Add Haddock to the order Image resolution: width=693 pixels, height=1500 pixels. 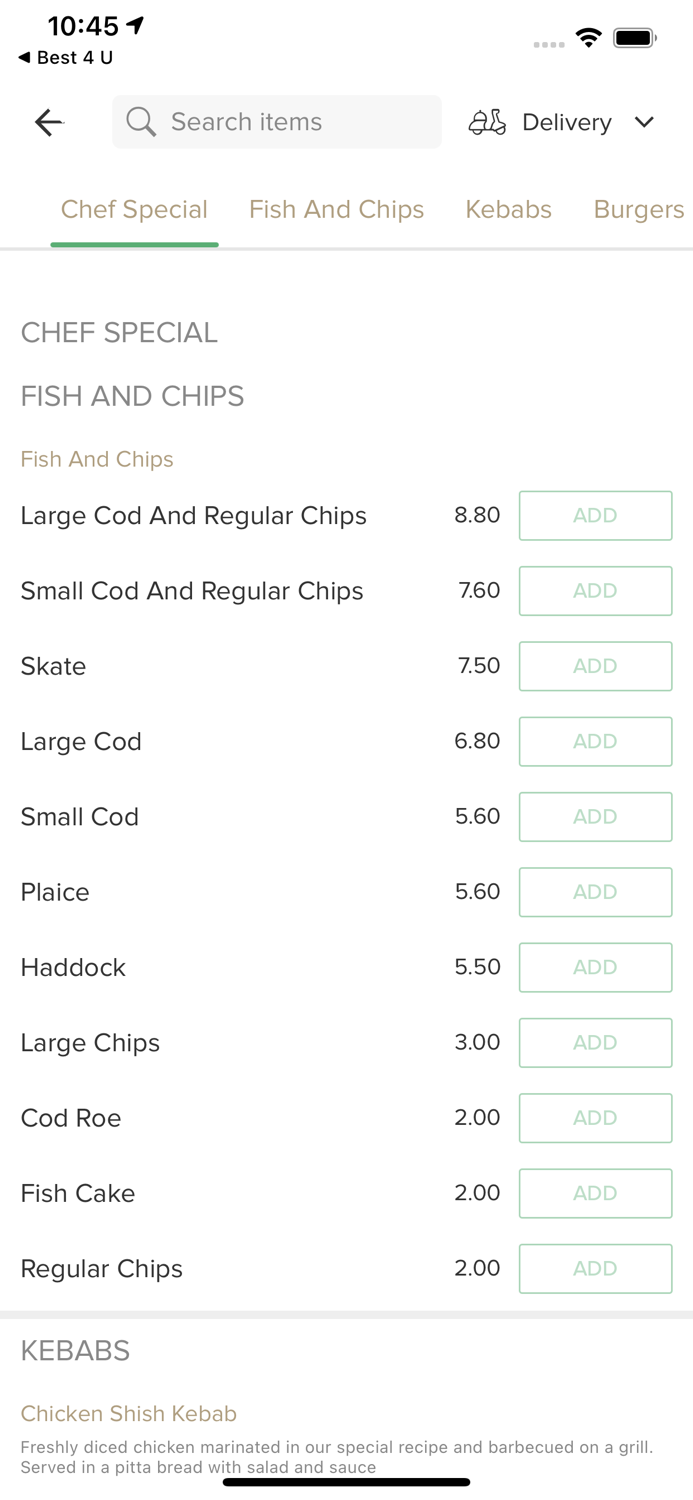point(595,967)
